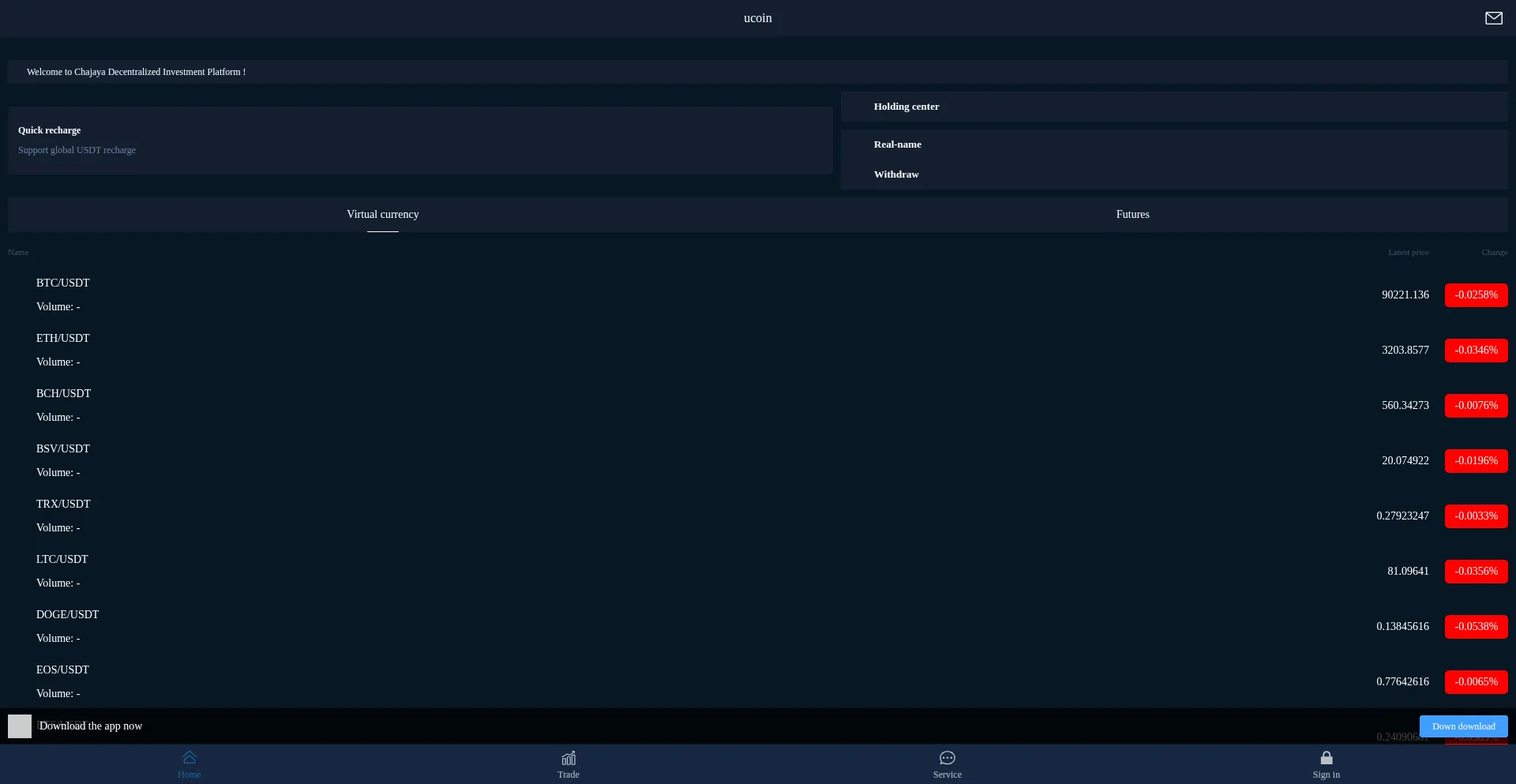Viewport: 1516px width, 784px height.
Task: Select the Virtual currency tab
Action: click(383, 214)
